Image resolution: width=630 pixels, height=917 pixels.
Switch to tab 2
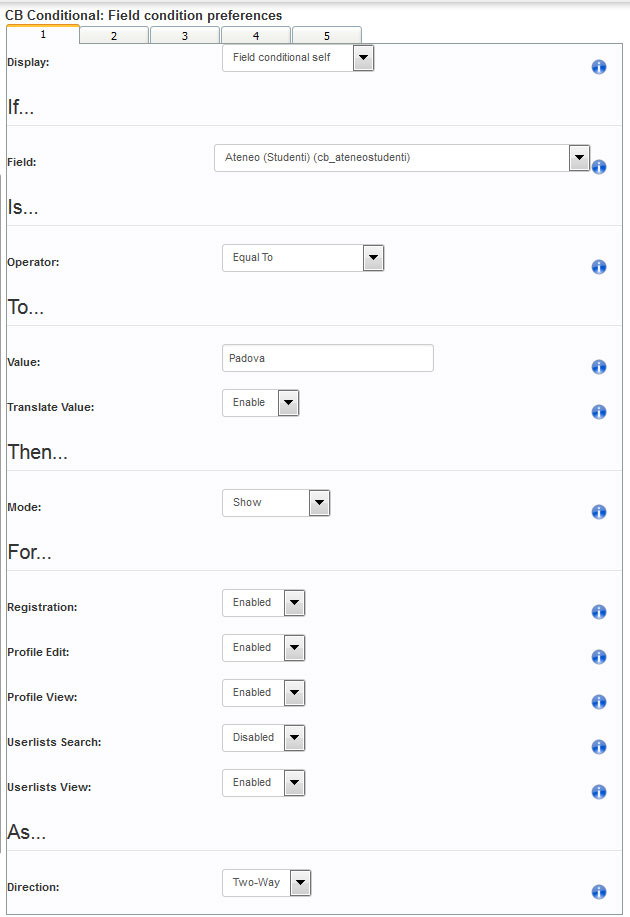(113, 36)
